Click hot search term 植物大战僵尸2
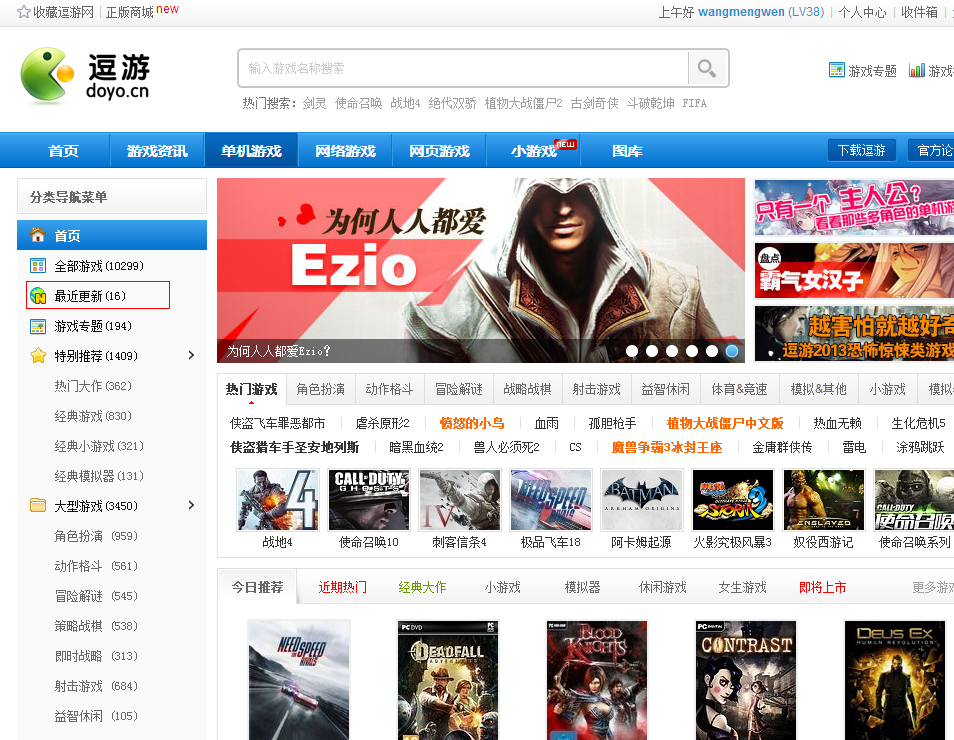 click(523, 103)
